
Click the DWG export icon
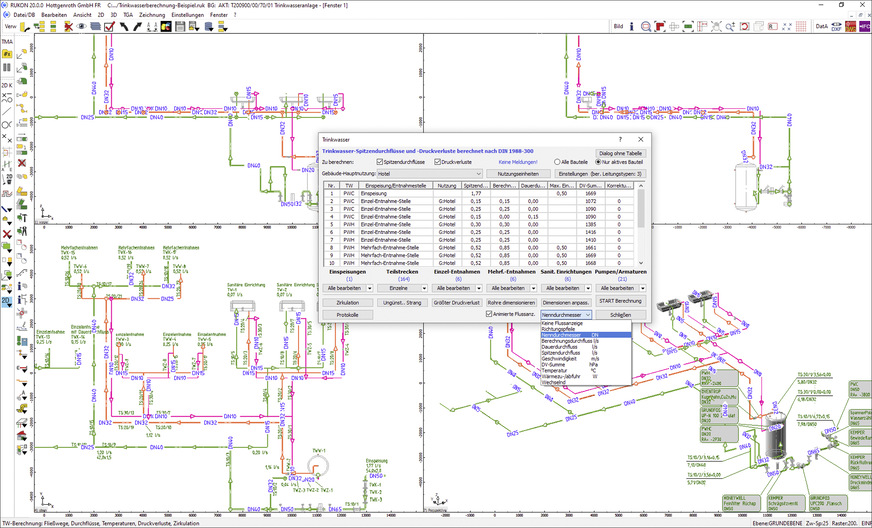coord(850,26)
